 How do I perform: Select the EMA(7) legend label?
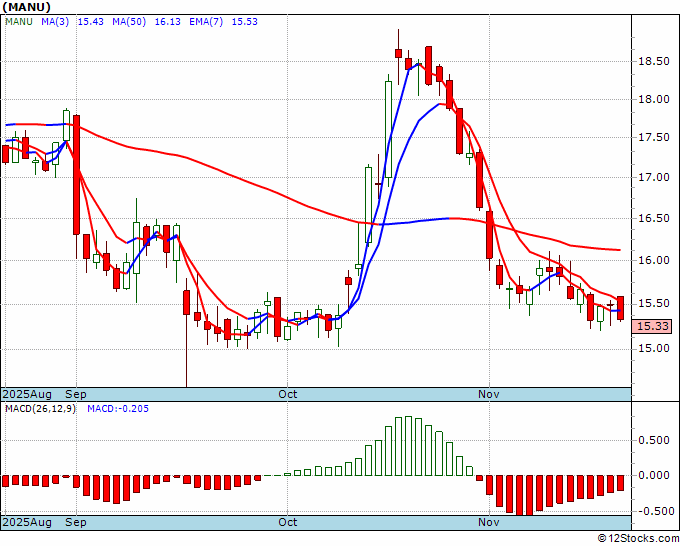[x=206, y=22]
